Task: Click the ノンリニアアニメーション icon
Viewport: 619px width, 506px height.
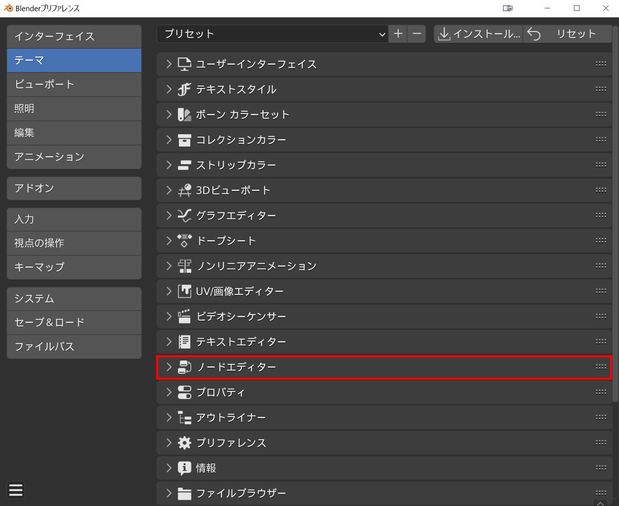Action: [184, 266]
